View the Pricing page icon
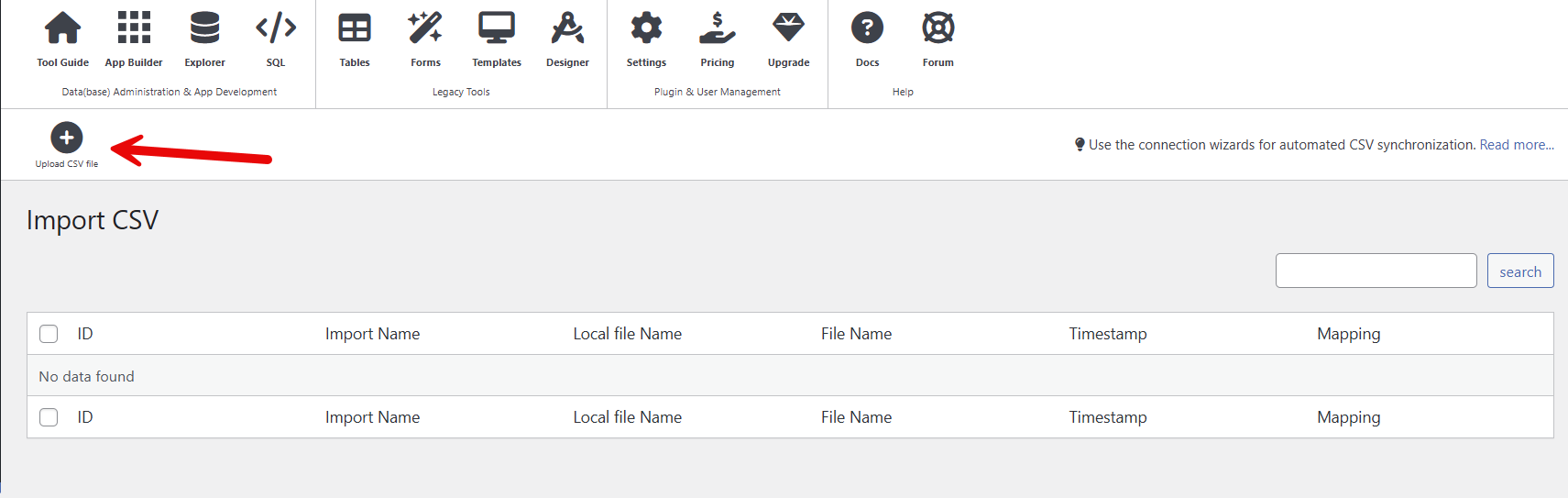This screenshot has width=1568, height=498. (718, 28)
